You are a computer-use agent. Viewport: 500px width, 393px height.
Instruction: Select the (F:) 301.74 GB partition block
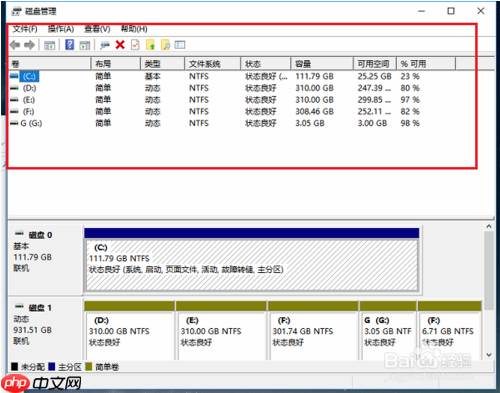coord(313,331)
